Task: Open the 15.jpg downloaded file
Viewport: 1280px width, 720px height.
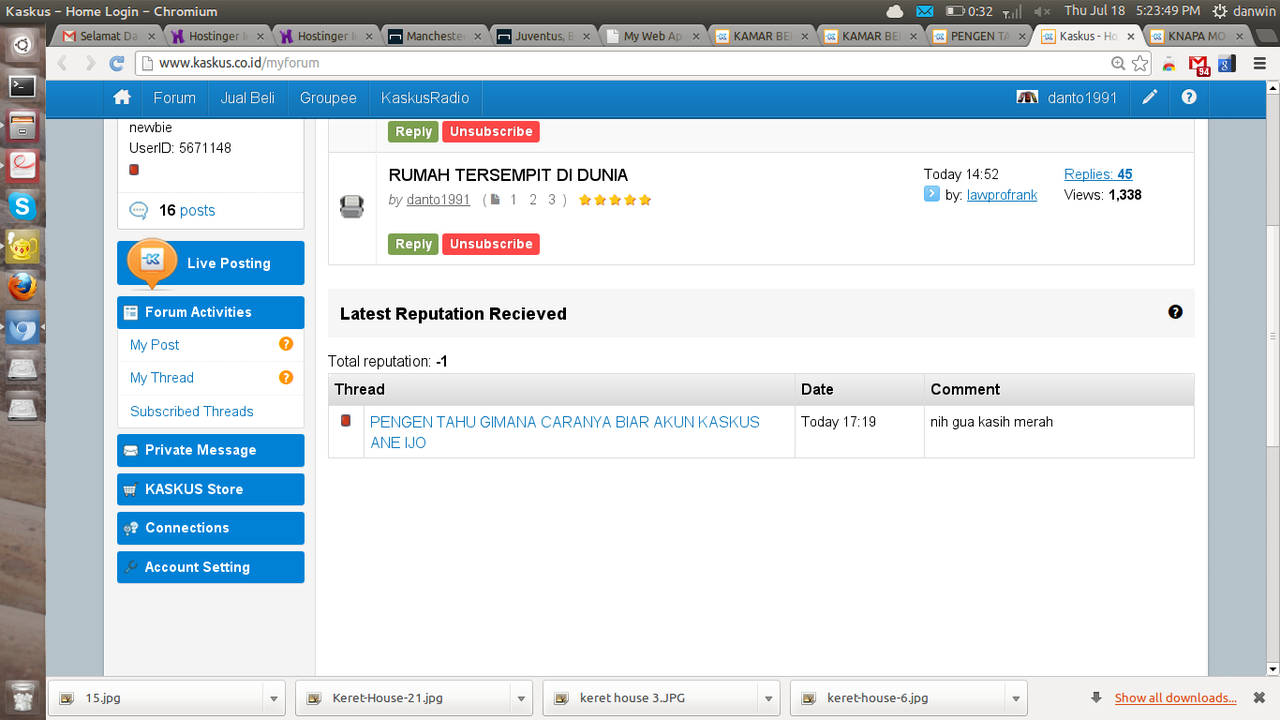Action: pos(157,698)
